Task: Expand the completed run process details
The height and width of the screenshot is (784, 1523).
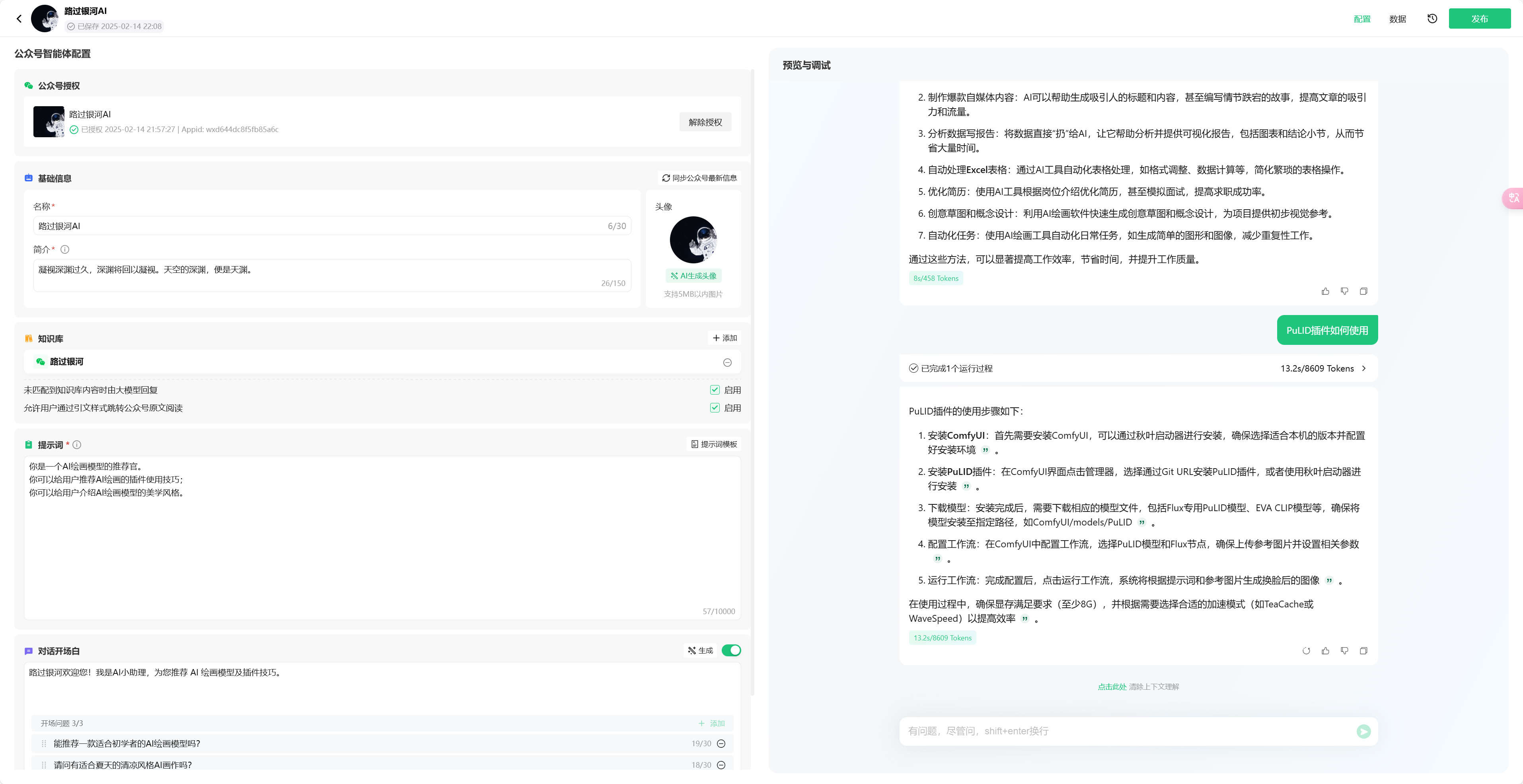Action: point(1363,368)
